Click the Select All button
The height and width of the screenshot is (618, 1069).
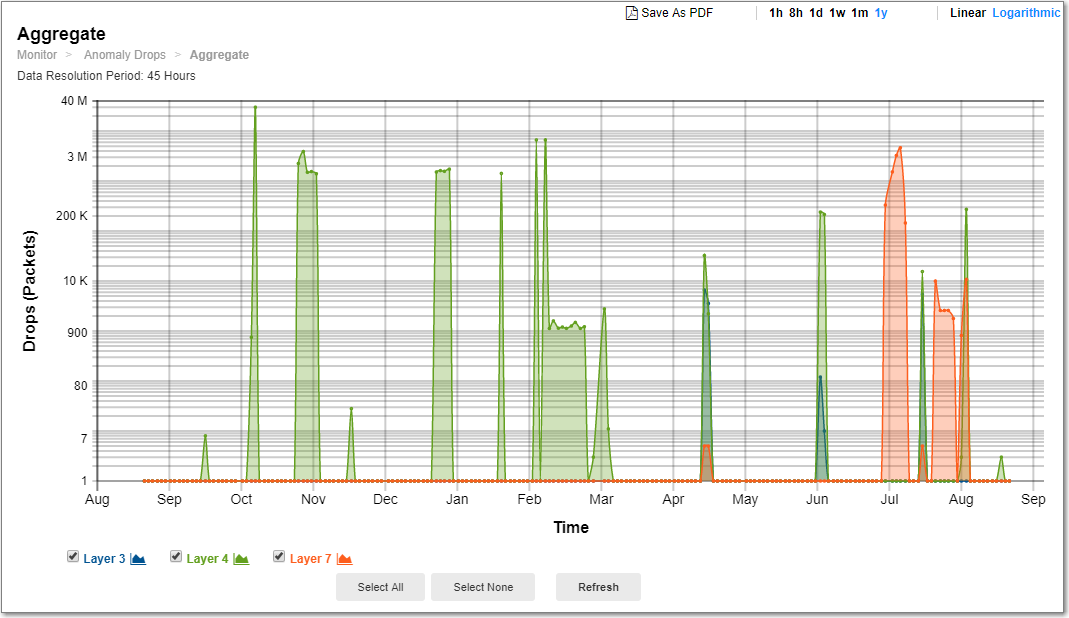coord(380,587)
